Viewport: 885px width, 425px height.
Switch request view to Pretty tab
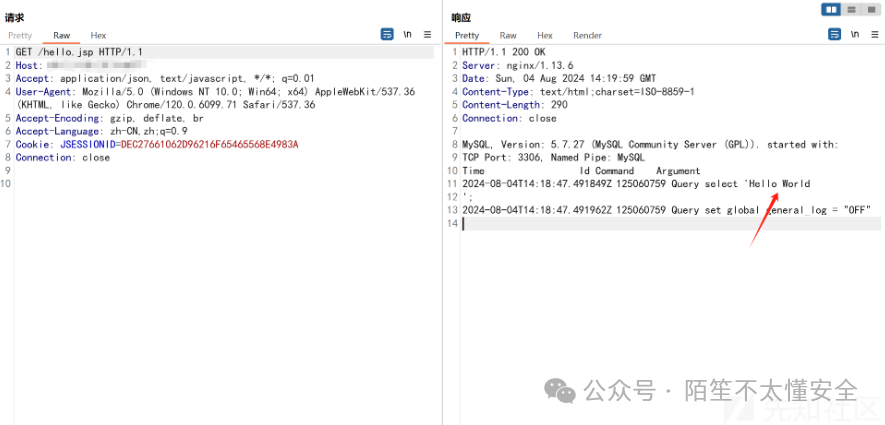[x=20, y=35]
